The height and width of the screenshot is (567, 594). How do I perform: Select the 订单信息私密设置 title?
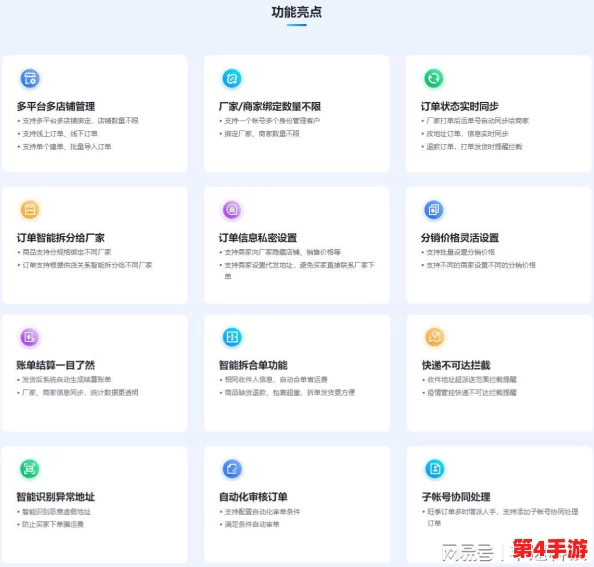pyautogui.click(x=258, y=237)
